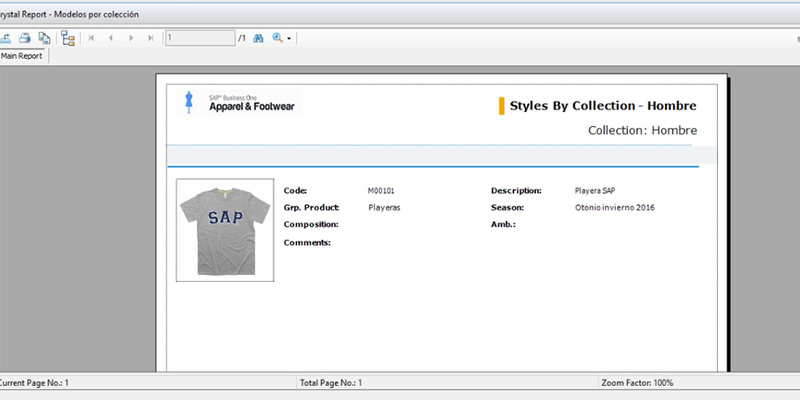This screenshot has height=400, width=800.
Task: Click the orange bar beside report title
Action: click(500, 105)
